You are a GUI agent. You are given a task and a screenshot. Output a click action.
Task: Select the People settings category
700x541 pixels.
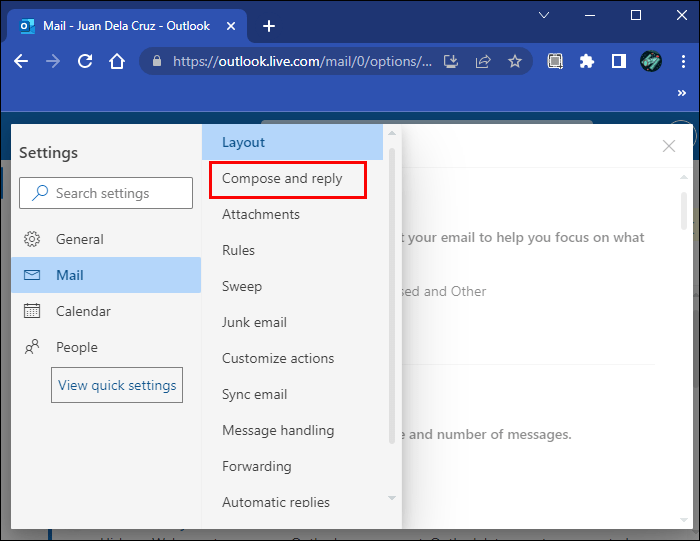pyautogui.click(x=76, y=347)
